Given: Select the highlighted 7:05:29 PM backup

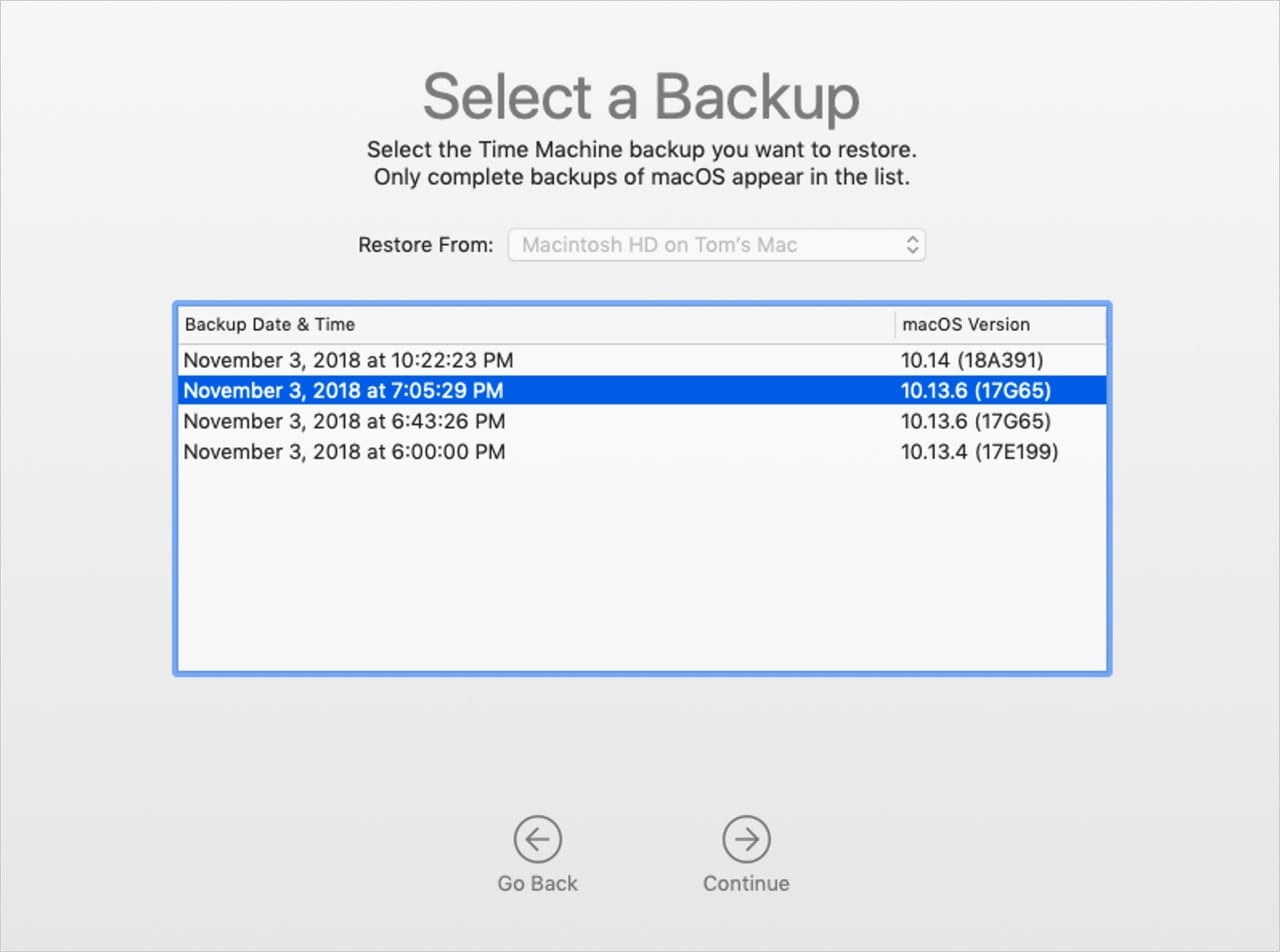Looking at the screenshot, I should click(343, 390).
